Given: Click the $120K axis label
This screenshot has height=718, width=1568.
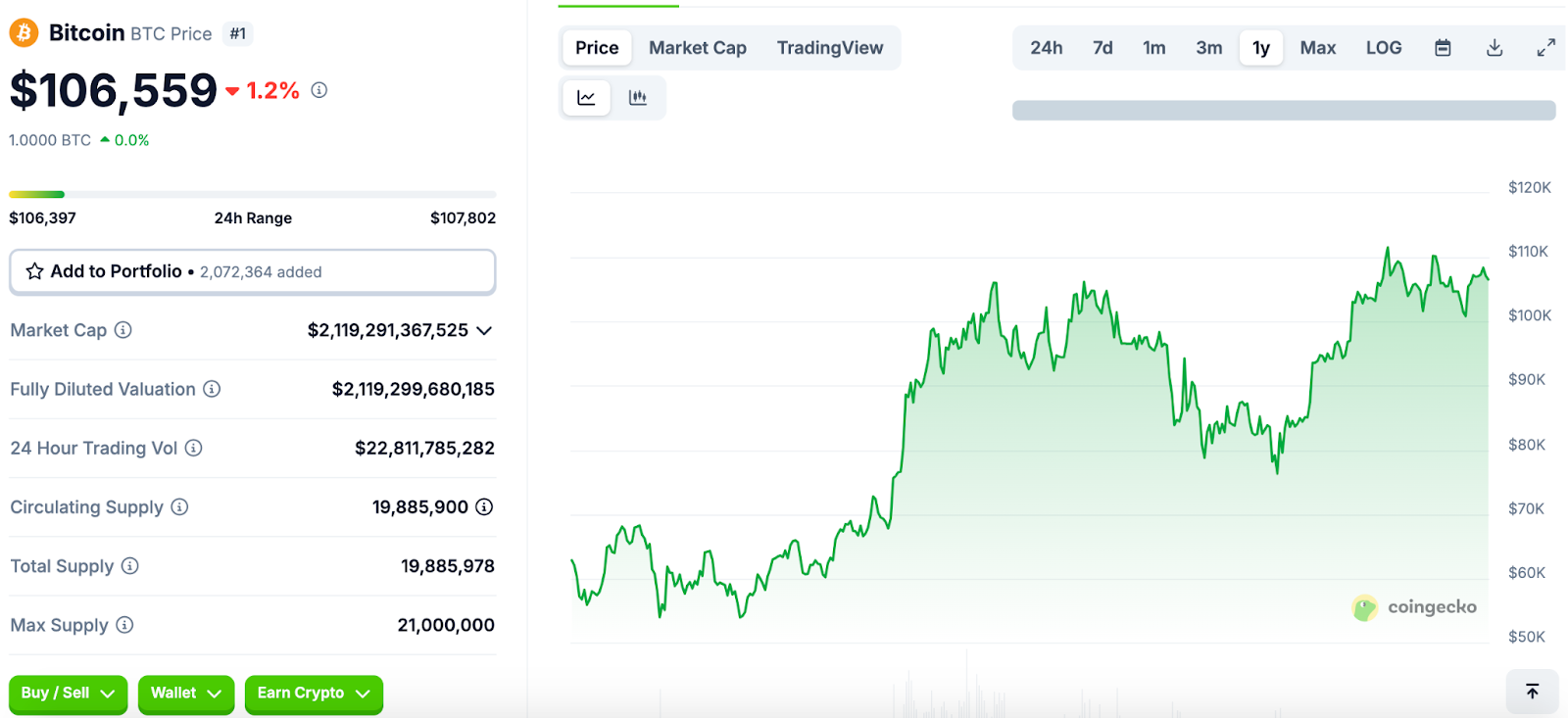Looking at the screenshot, I should [1530, 187].
